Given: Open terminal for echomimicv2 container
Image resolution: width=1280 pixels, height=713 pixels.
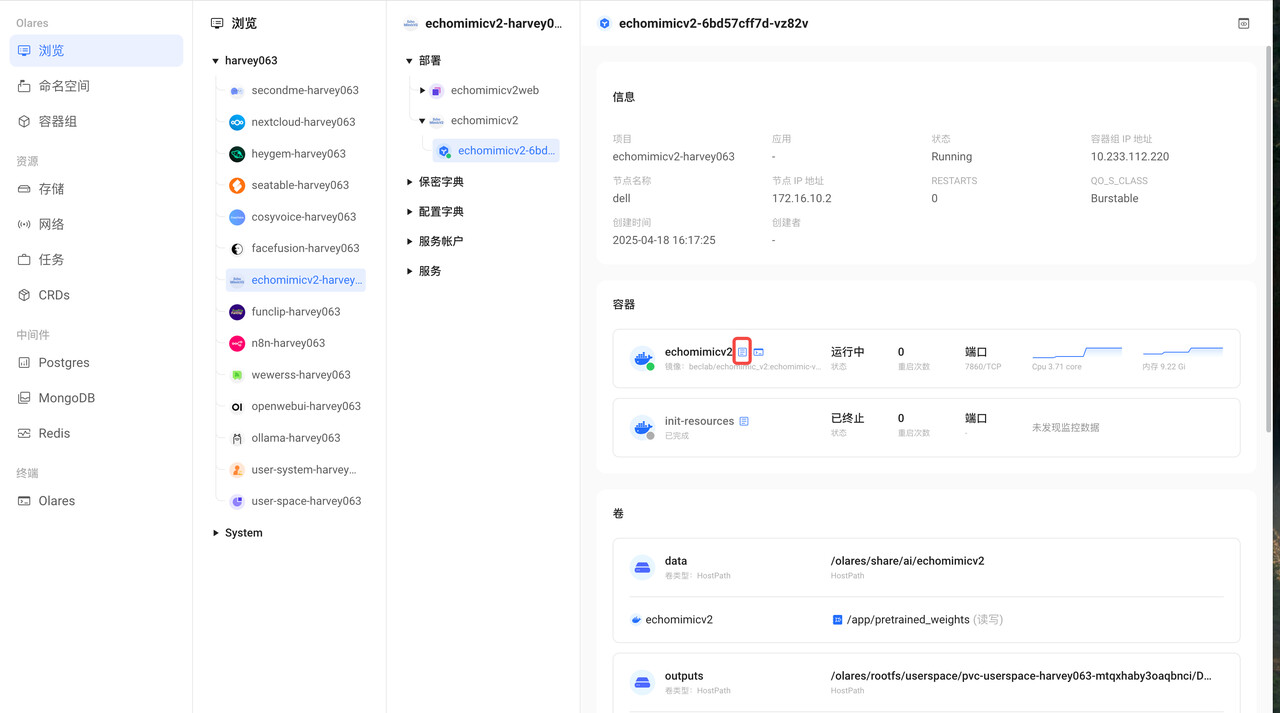Looking at the screenshot, I should (x=759, y=352).
